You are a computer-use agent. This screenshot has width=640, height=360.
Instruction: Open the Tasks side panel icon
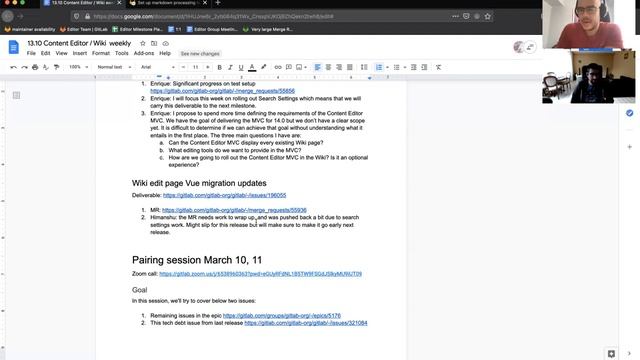tap(629, 113)
